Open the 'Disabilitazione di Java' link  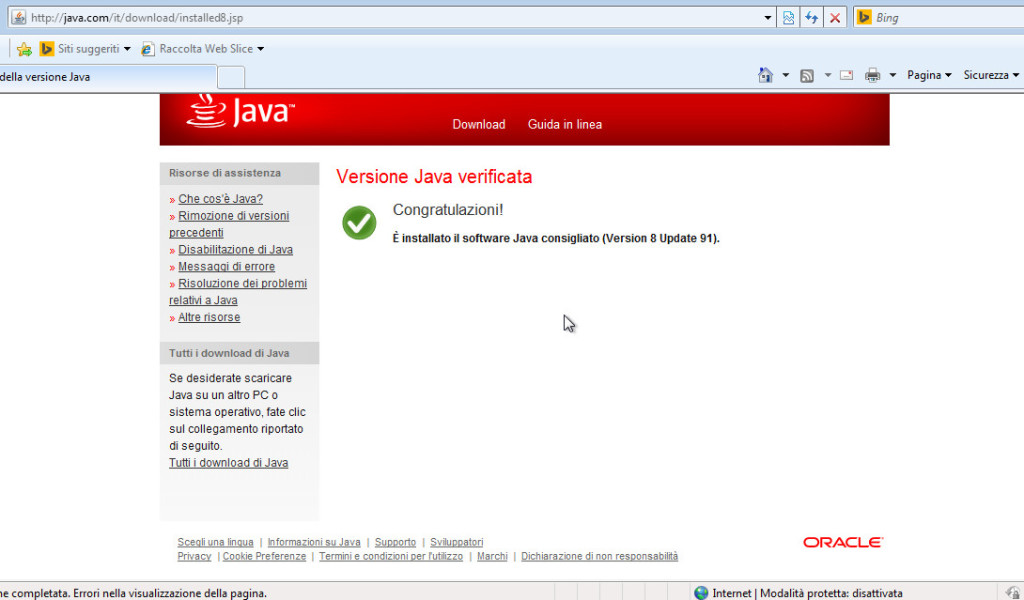[x=235, y=249]
